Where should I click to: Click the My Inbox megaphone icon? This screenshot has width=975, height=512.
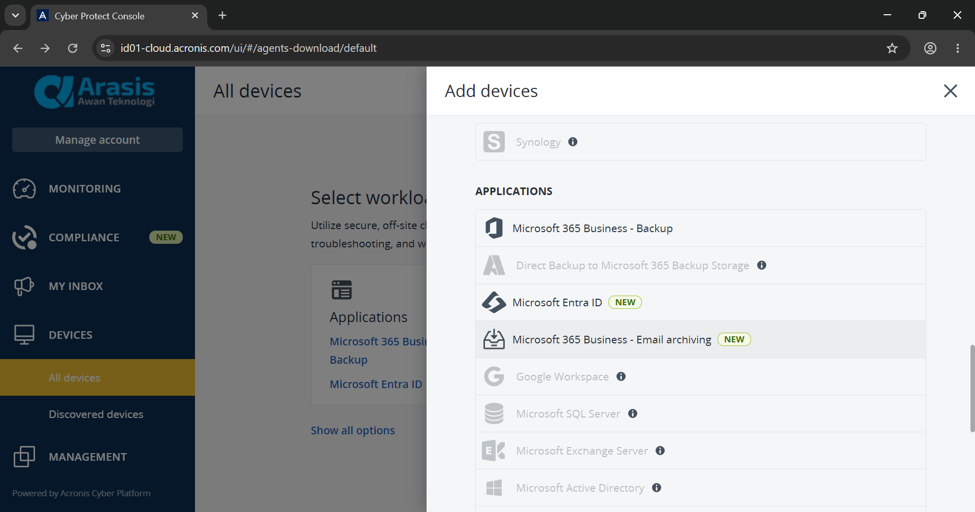point(24,286)
